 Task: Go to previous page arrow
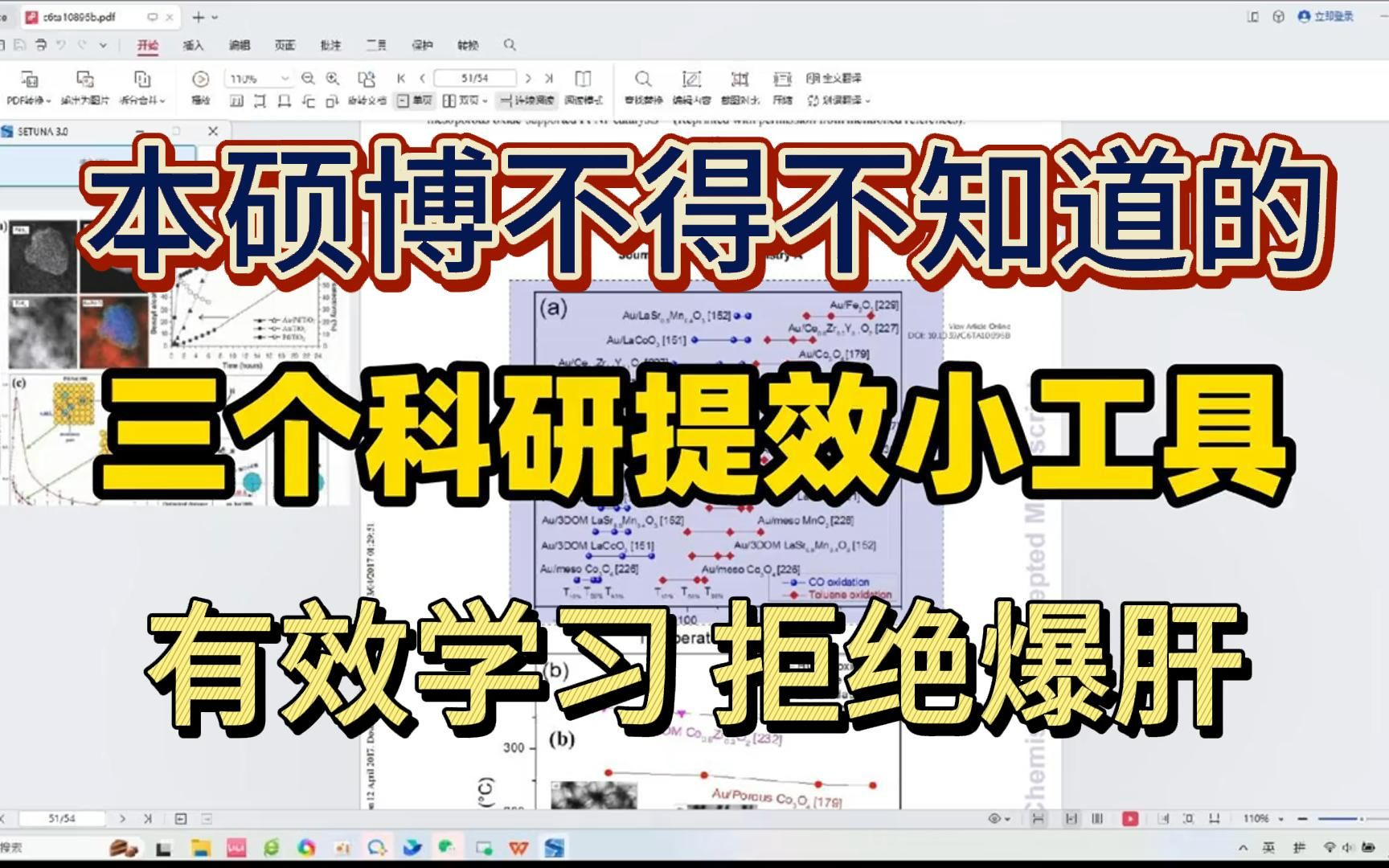422,78
